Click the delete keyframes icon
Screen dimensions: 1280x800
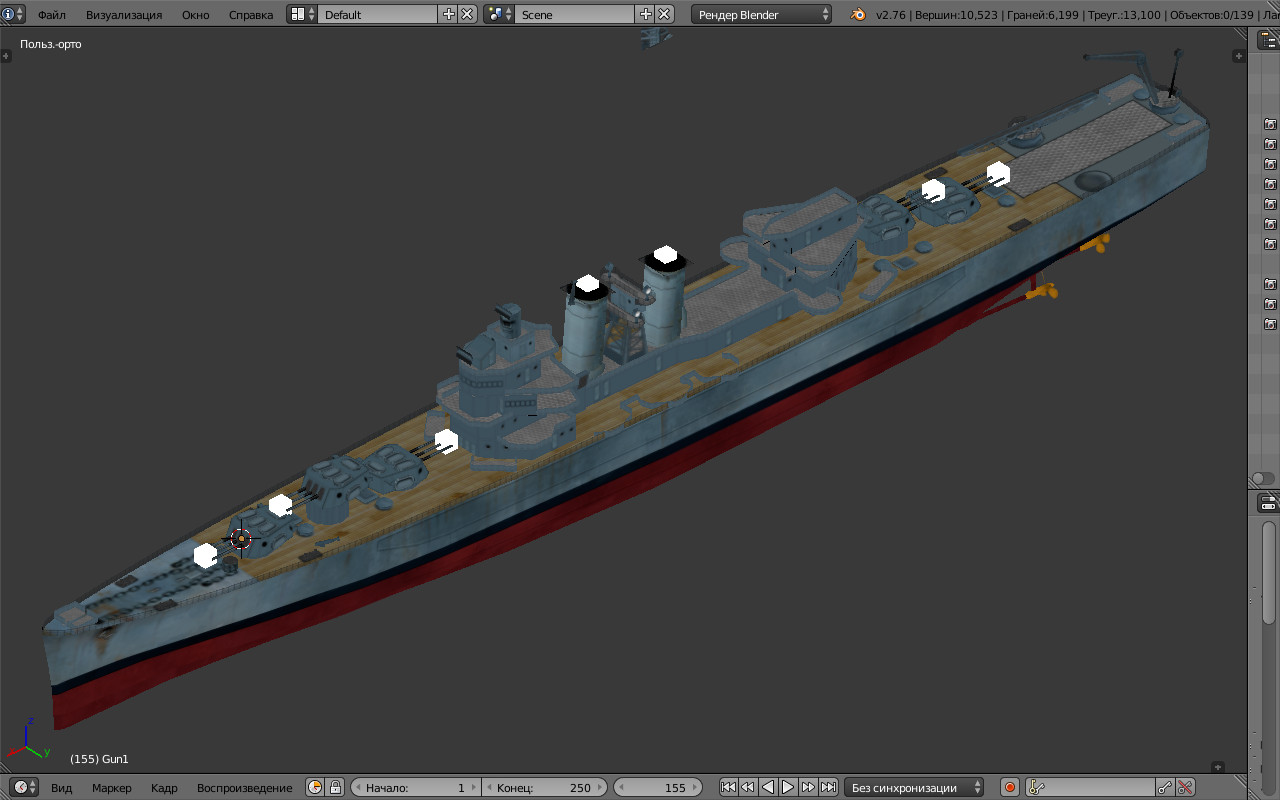(x=1185, y=787)
